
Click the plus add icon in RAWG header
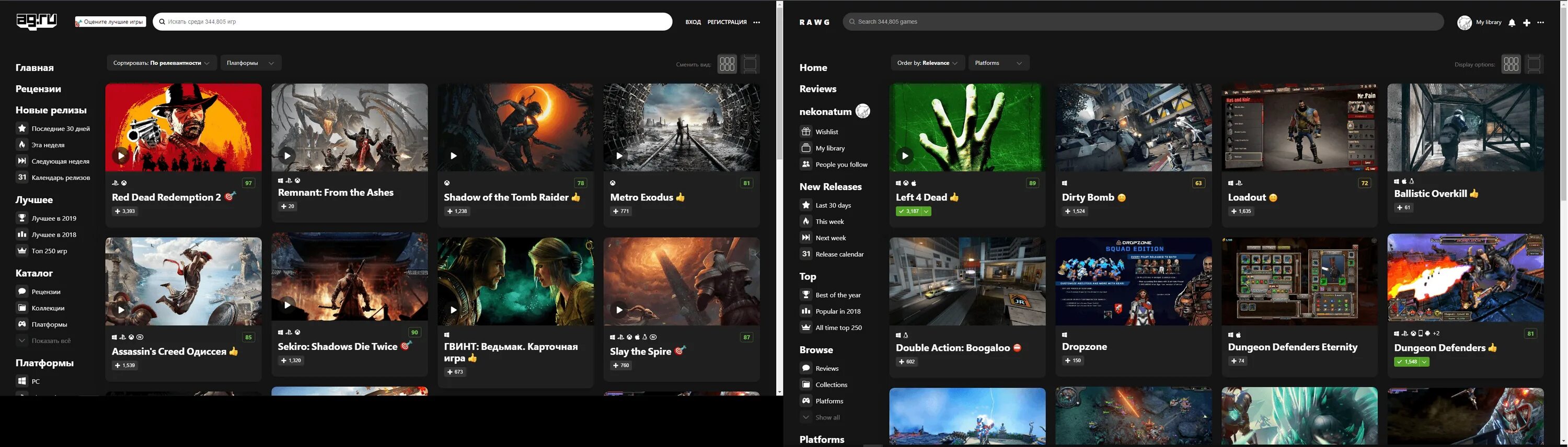(1527, 22)
